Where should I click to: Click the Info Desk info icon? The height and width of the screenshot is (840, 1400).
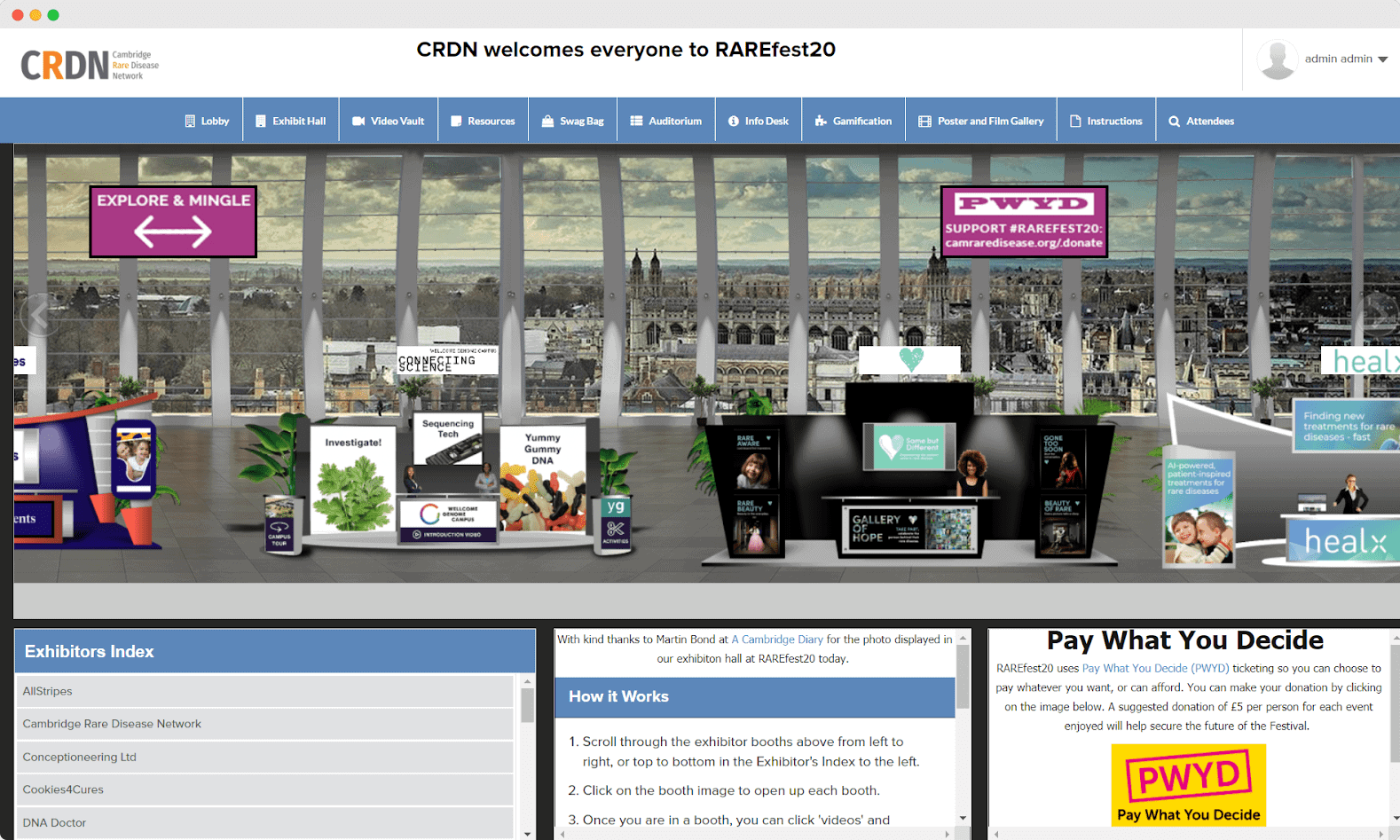[x=734, y=121]
